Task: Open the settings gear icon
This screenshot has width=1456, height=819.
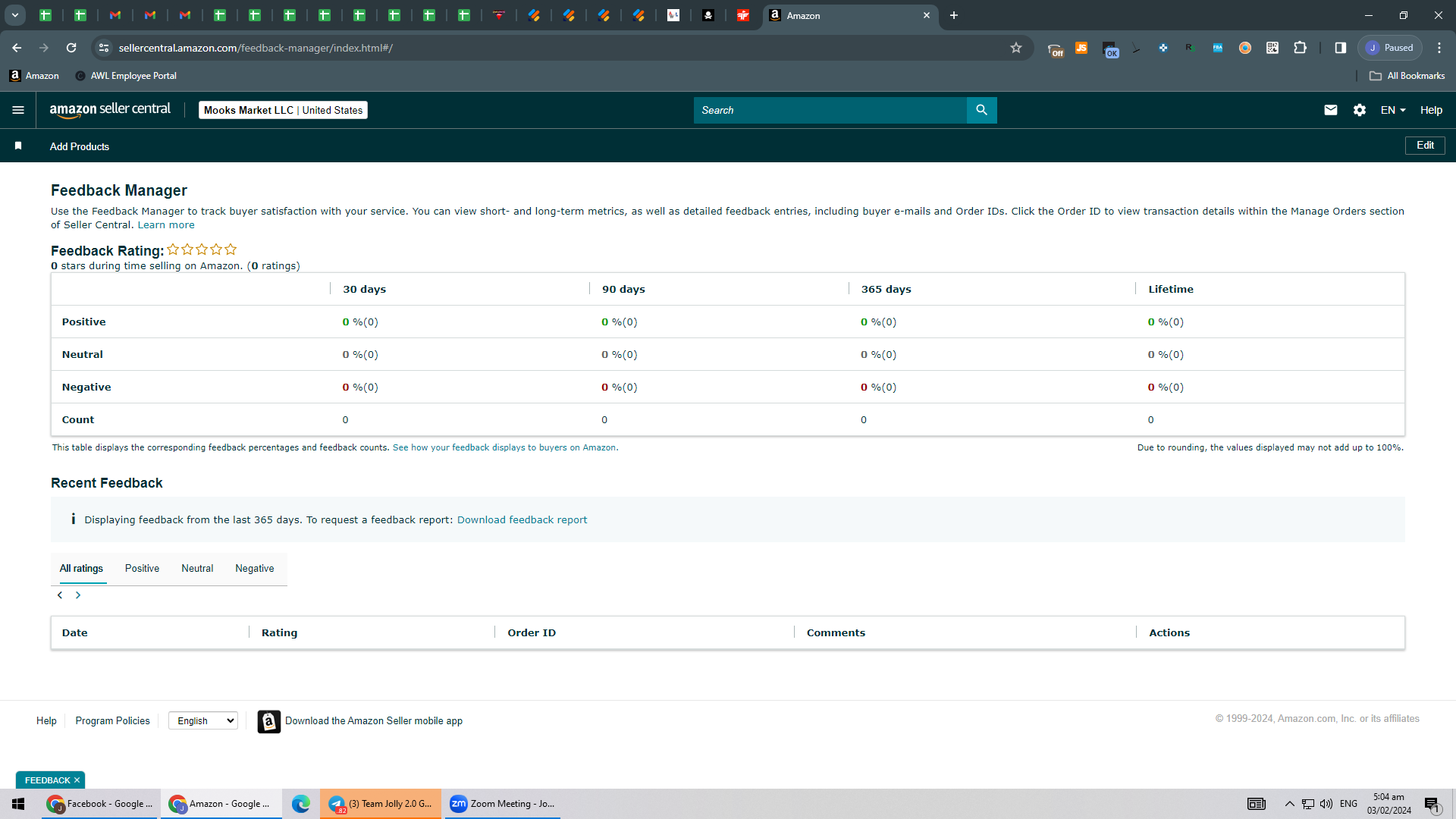Action: pos(1360,110)
